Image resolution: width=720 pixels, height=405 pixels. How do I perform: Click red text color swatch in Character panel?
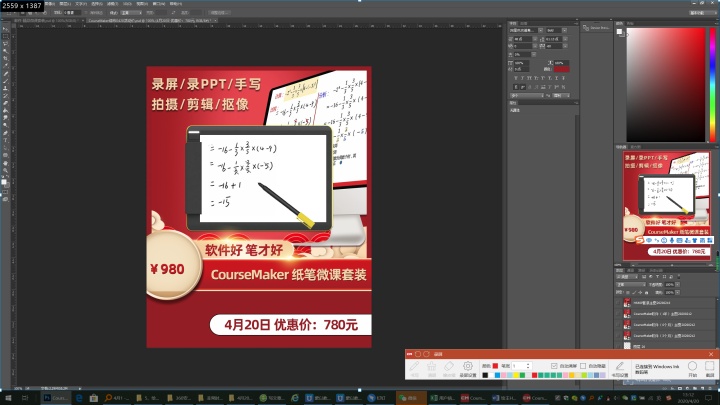pyautogui.click(x=562, y=69)
